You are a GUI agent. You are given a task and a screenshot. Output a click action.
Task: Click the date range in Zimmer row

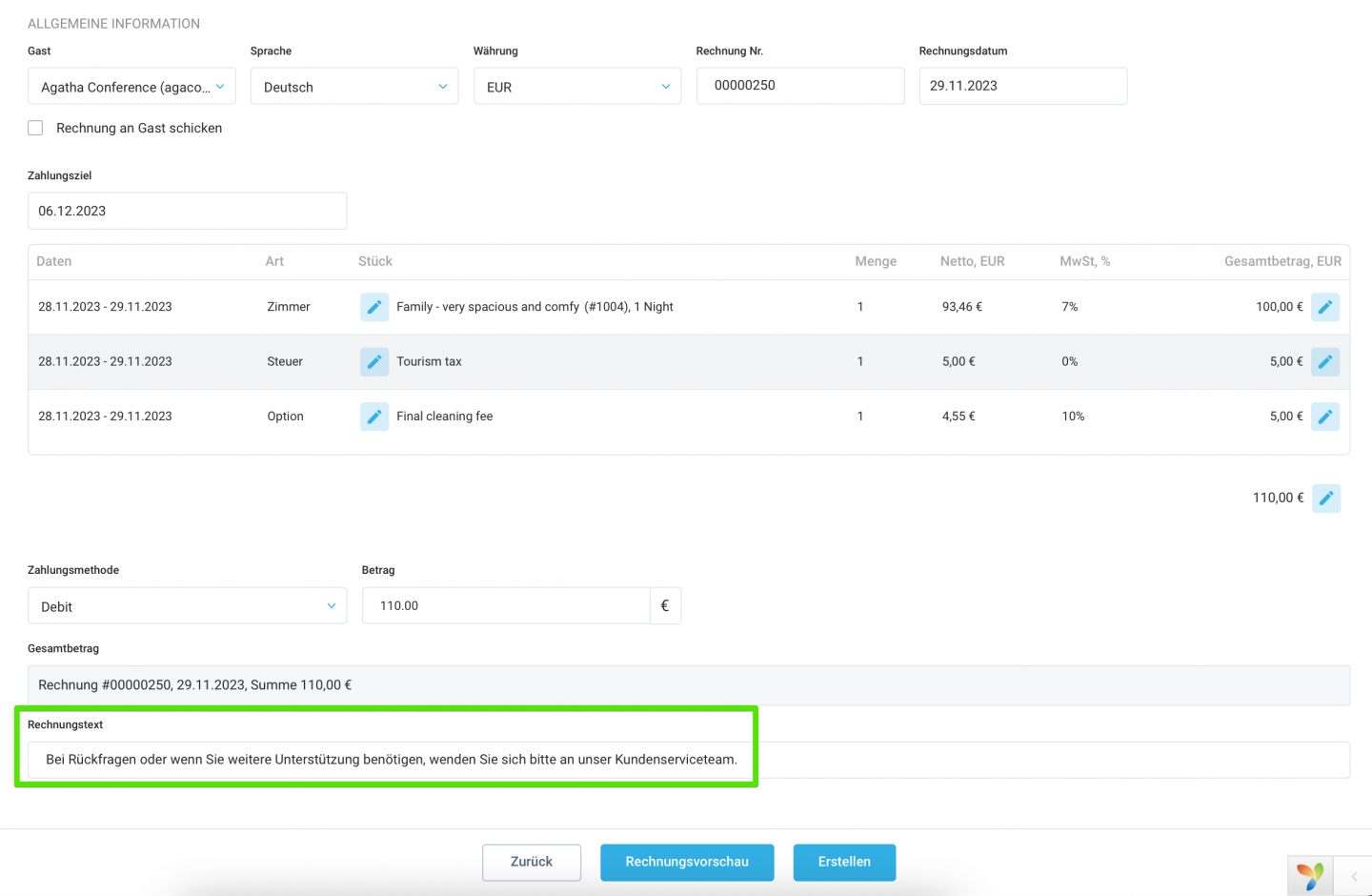click(x=105, y=307)
